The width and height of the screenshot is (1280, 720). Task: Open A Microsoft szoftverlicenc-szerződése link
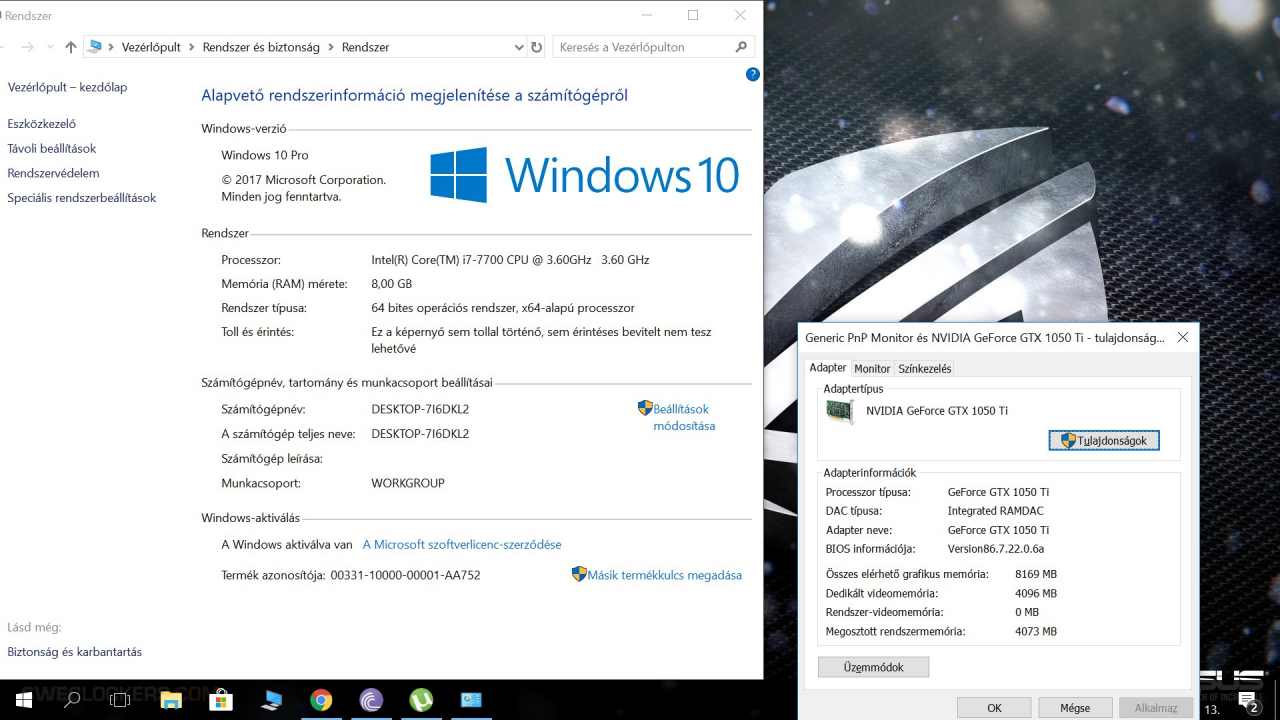[462, 545]
